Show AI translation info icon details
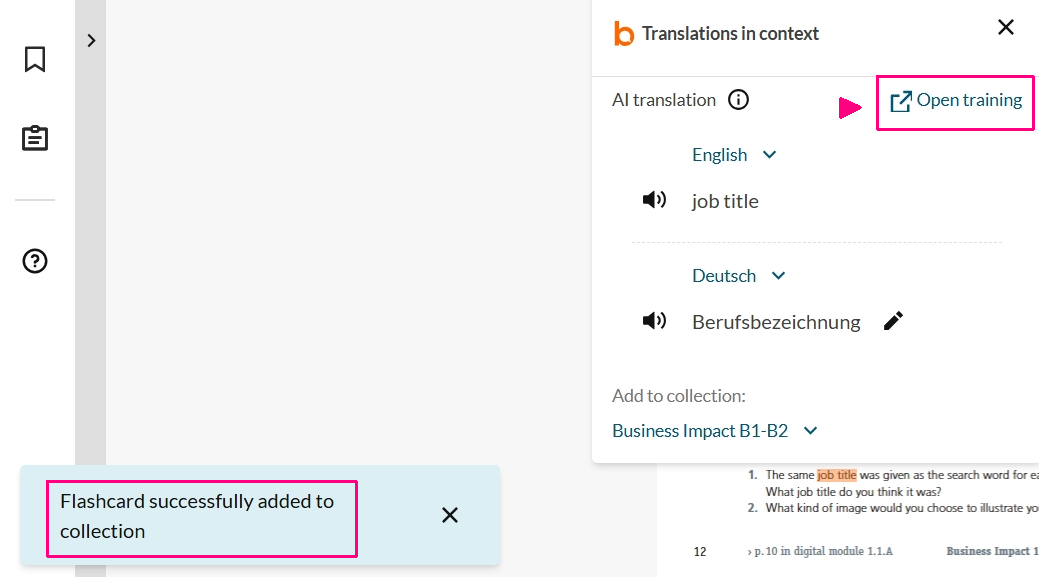The width and height of the screenshot is (1039, 577). (x=738, y=100)
